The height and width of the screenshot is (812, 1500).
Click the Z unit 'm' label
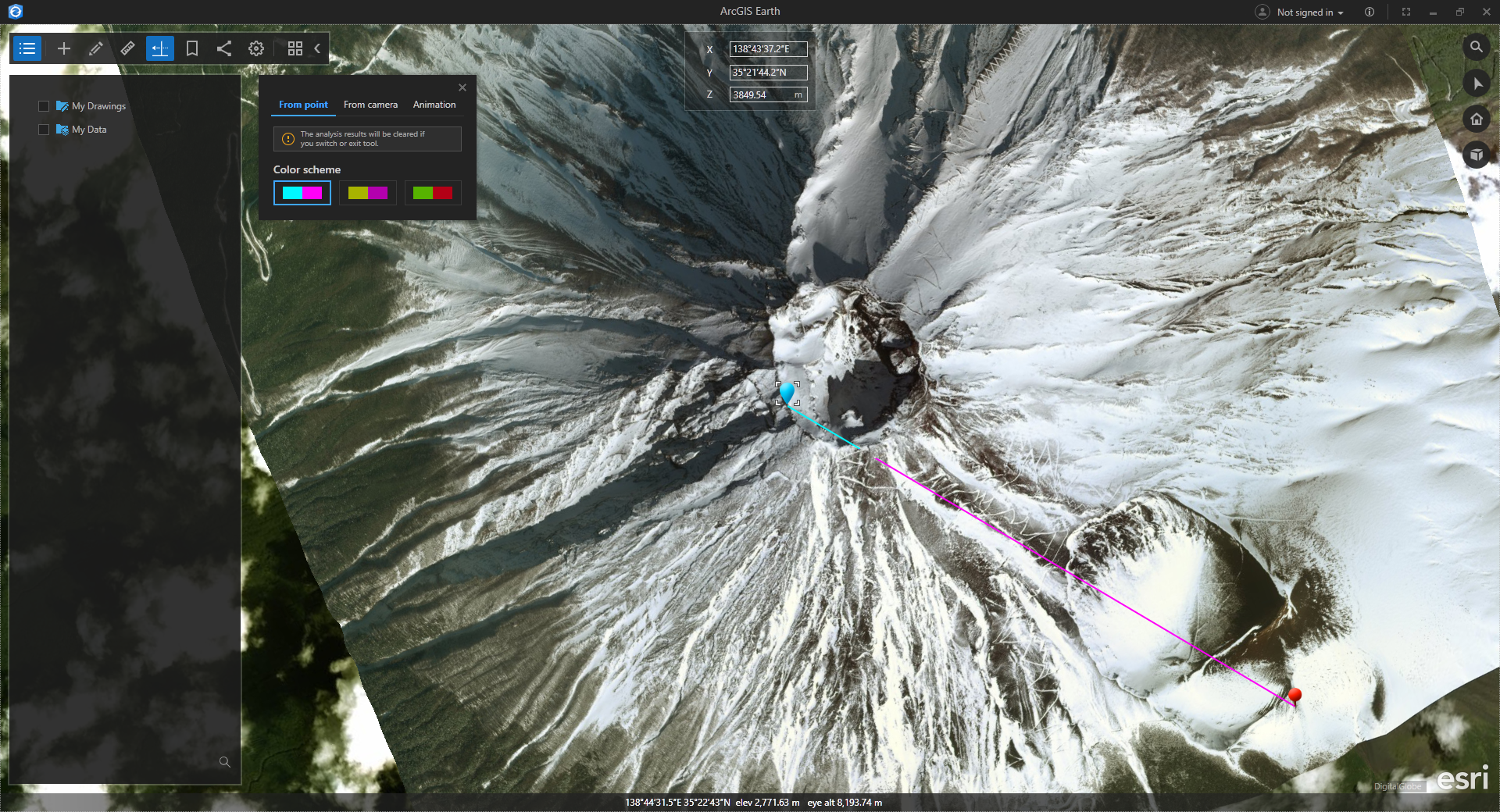pyautogui.click(x=798, y=94)
